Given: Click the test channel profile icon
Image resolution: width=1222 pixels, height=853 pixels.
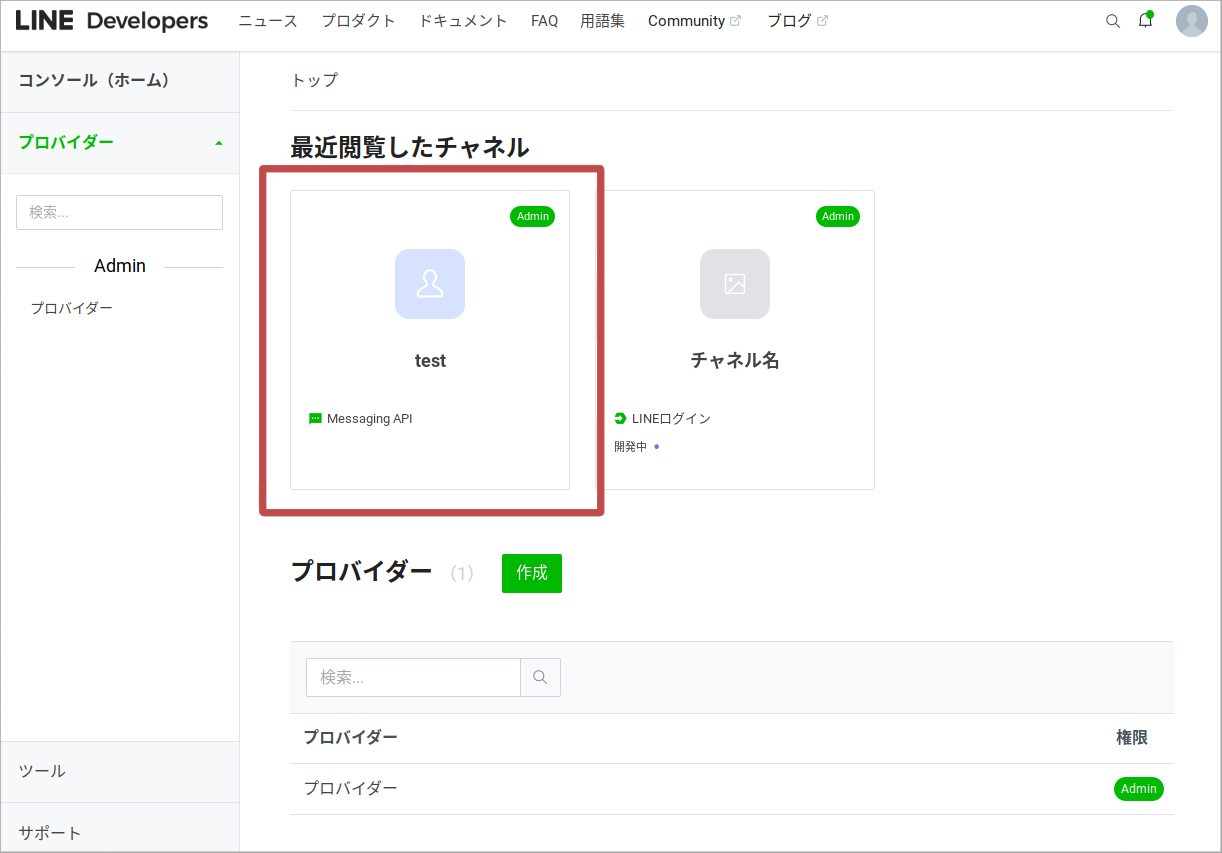Looking at the screenshot, I should 430,284.
